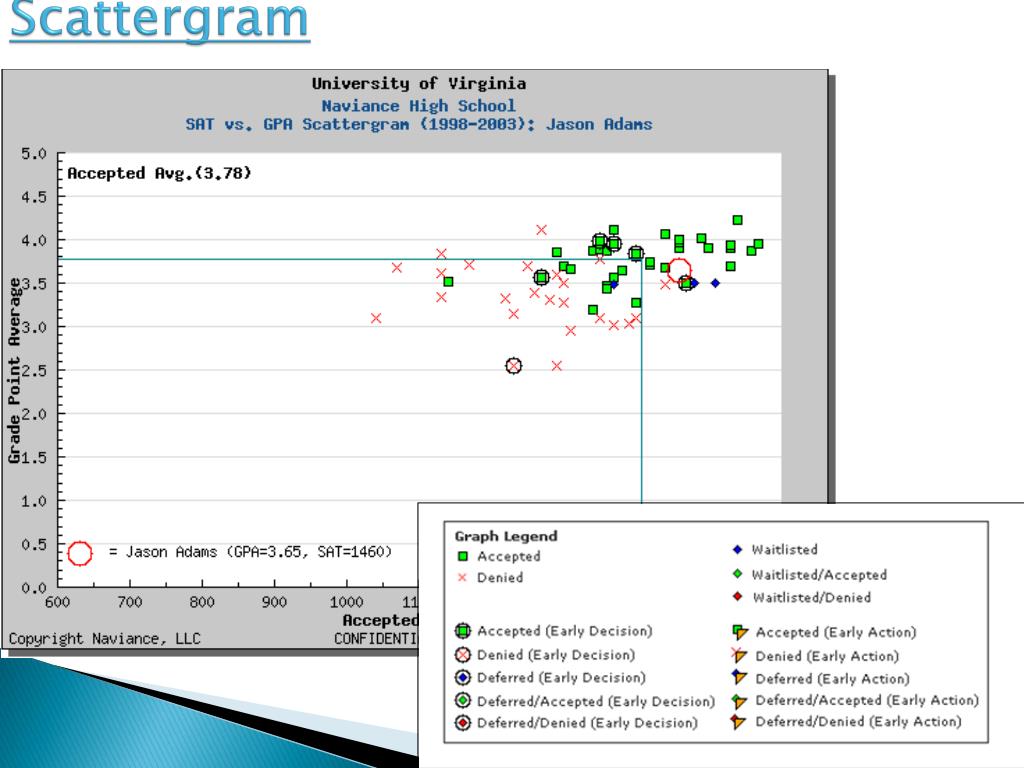Select the Denied (Early Decision) legend icon

click(x=462, y=654)
